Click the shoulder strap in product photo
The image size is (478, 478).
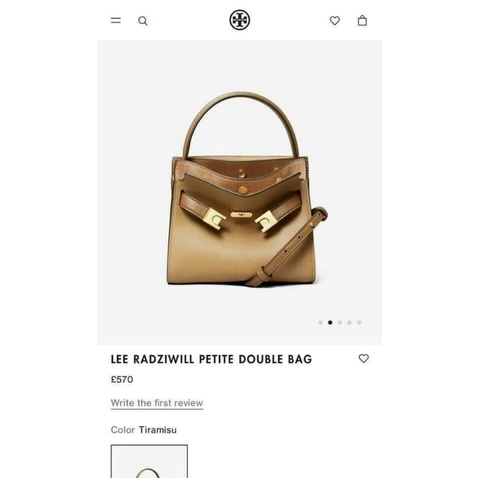(x=287, y=246)
